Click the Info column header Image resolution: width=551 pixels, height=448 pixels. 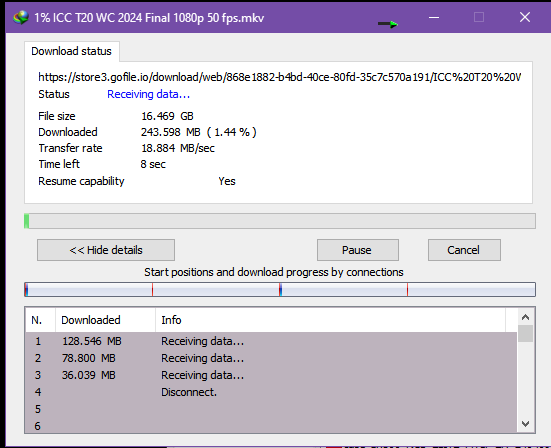coord(330,320)
